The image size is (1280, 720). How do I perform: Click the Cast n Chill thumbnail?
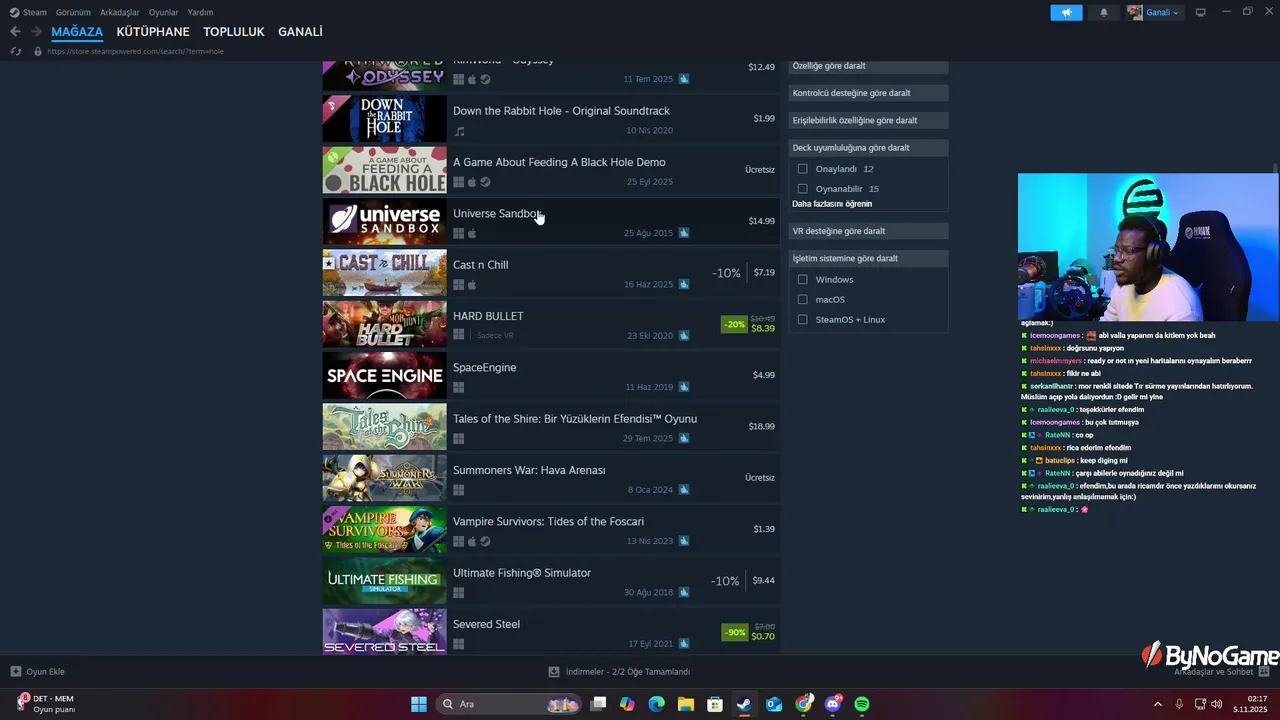coord(384,273)
